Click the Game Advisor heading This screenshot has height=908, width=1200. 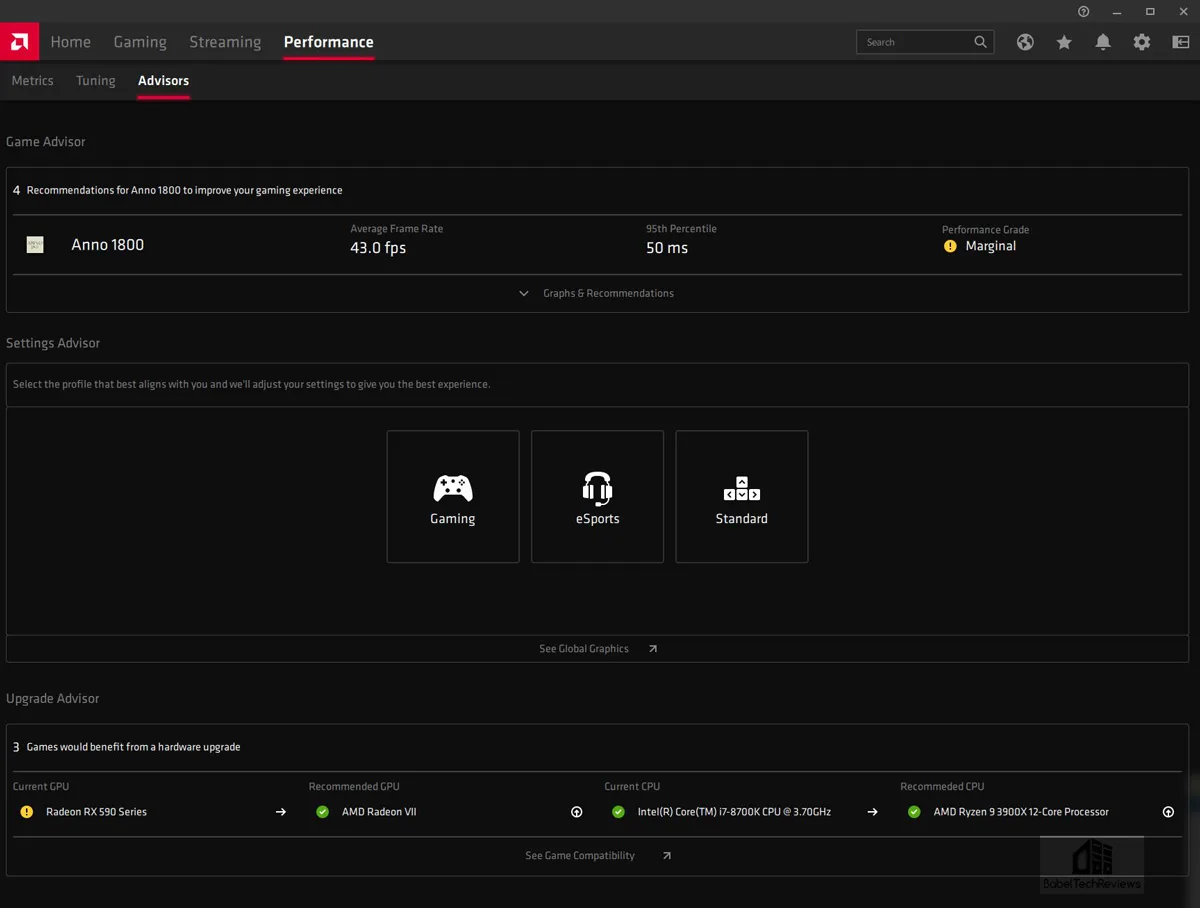46,142
